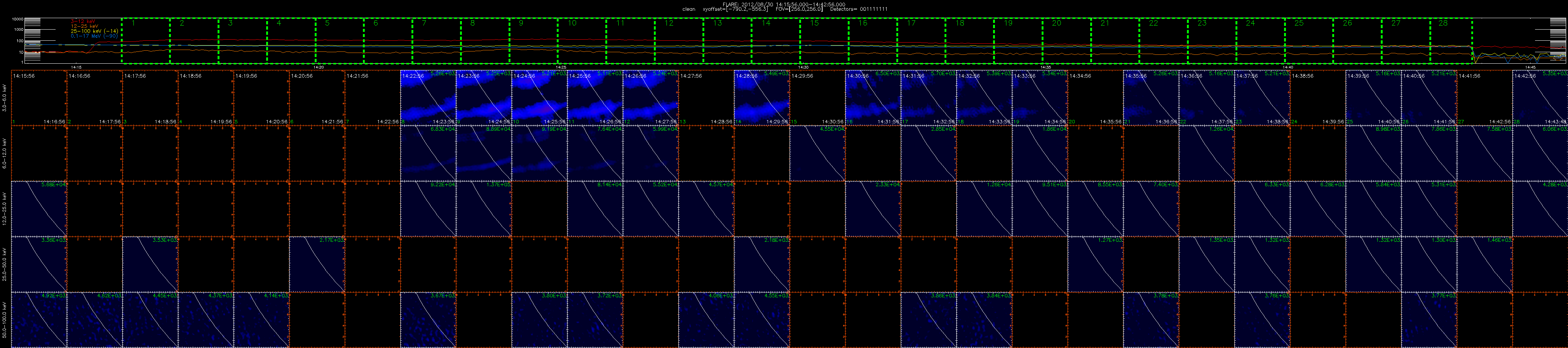Open the 50-100 keV image with peak 4.14E+03
1568x348 pixels.
(x=262, y=320)
